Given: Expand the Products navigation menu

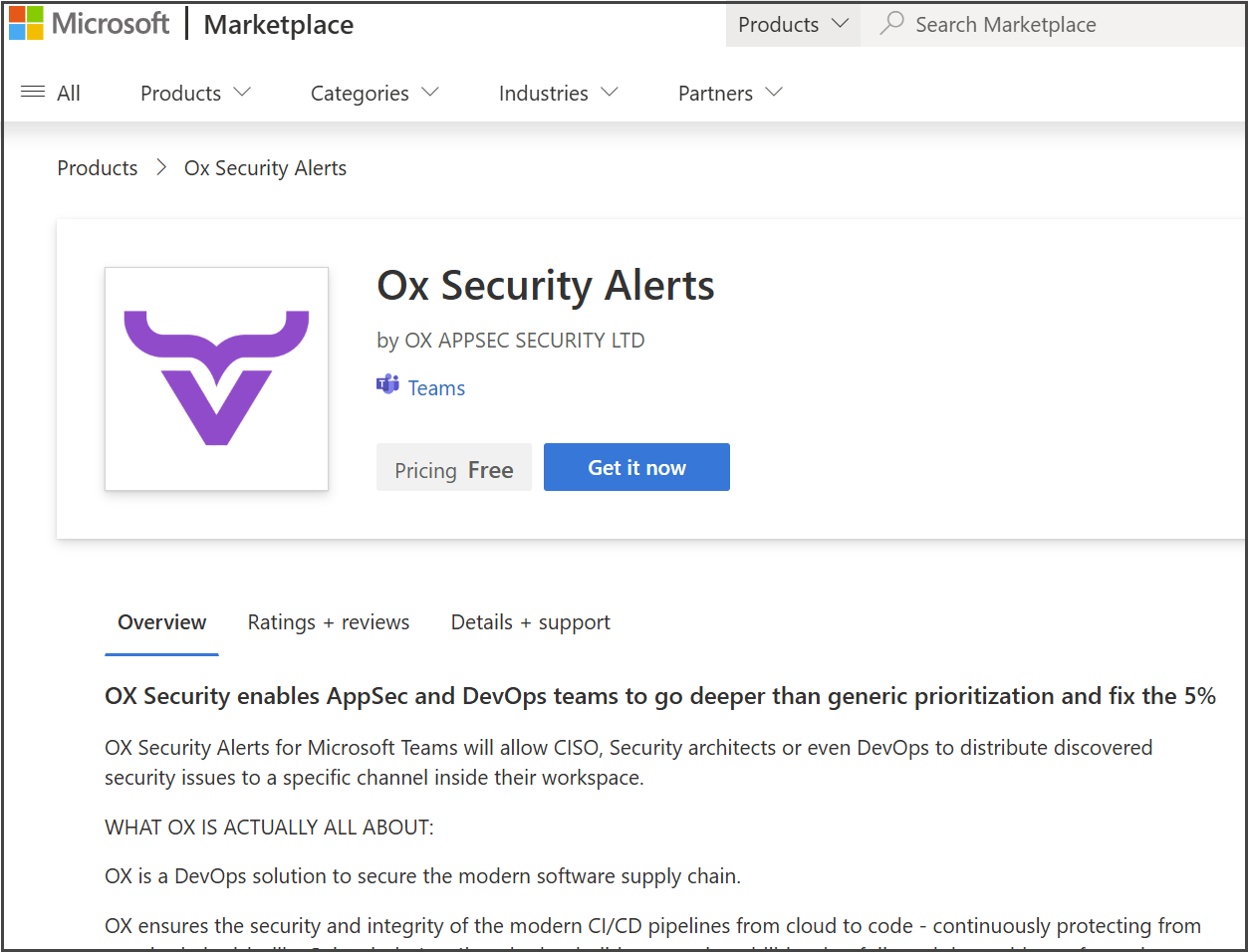Looking at the screenshot, I should pos(195,93).
